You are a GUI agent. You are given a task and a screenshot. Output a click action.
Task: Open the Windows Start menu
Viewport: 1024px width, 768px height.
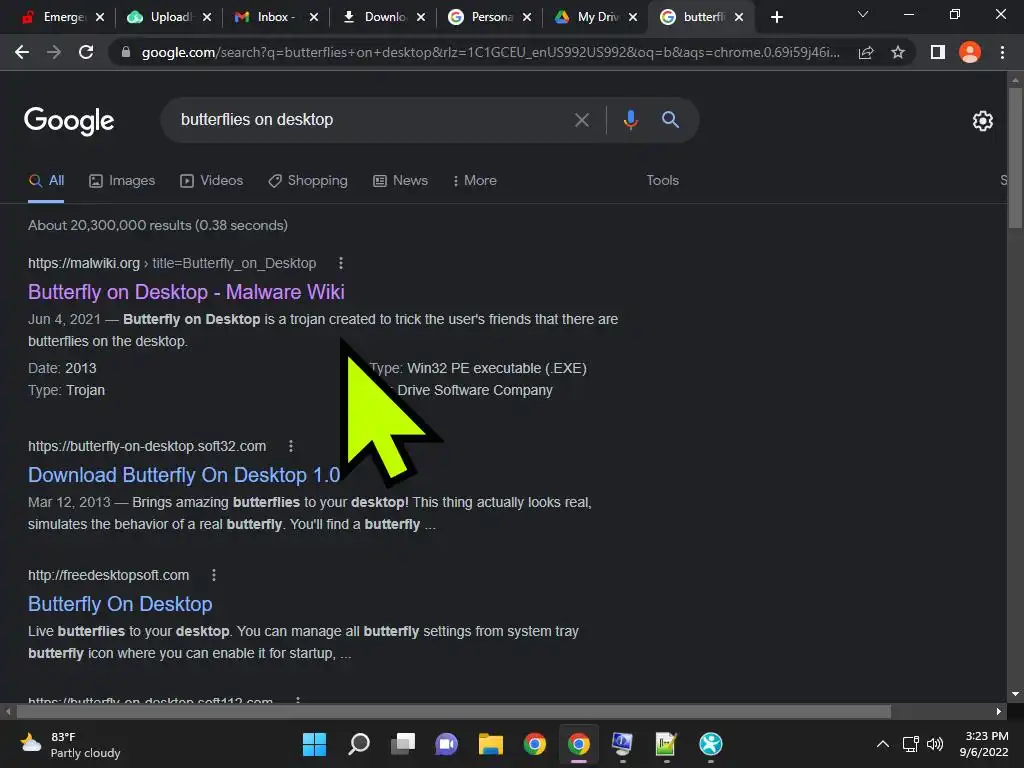(x=314, y=744)
